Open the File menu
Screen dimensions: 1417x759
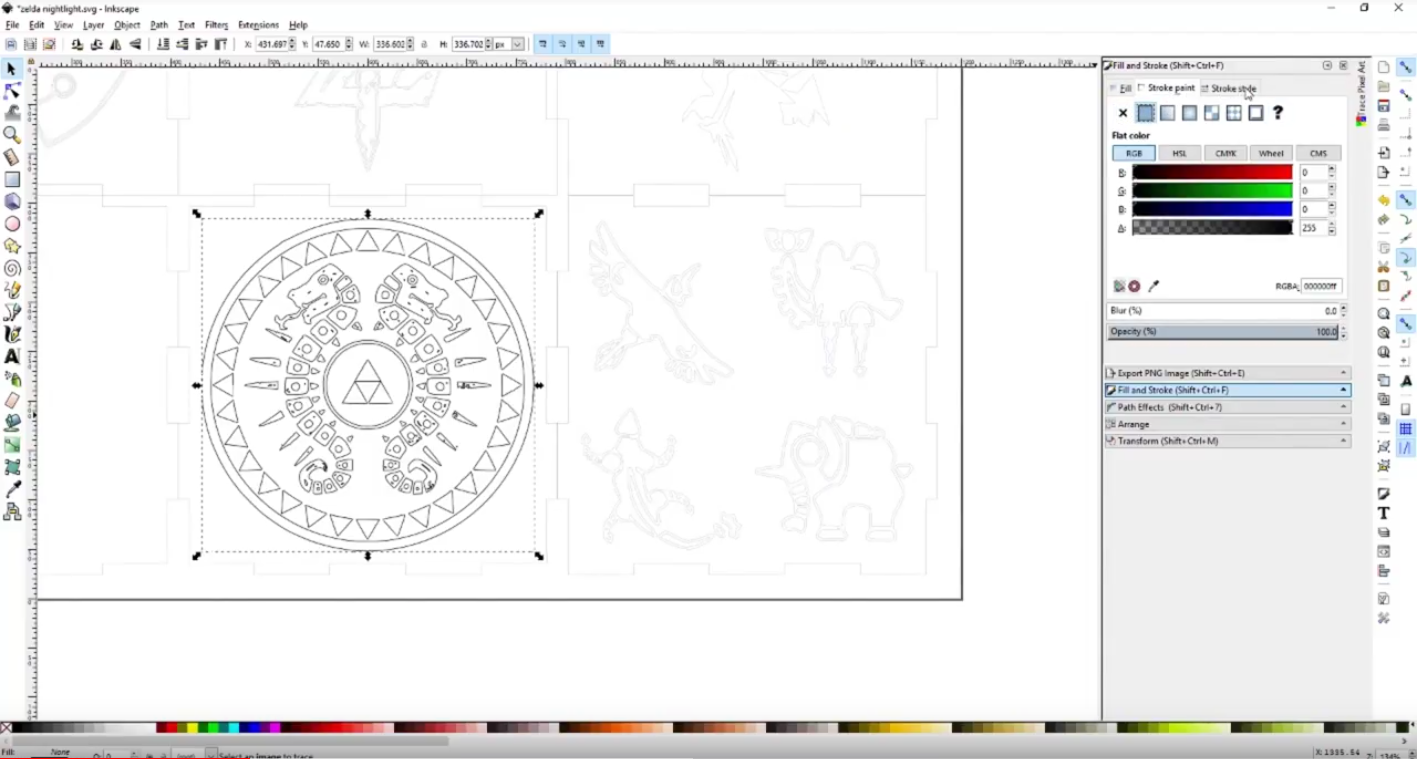[12, 25]
